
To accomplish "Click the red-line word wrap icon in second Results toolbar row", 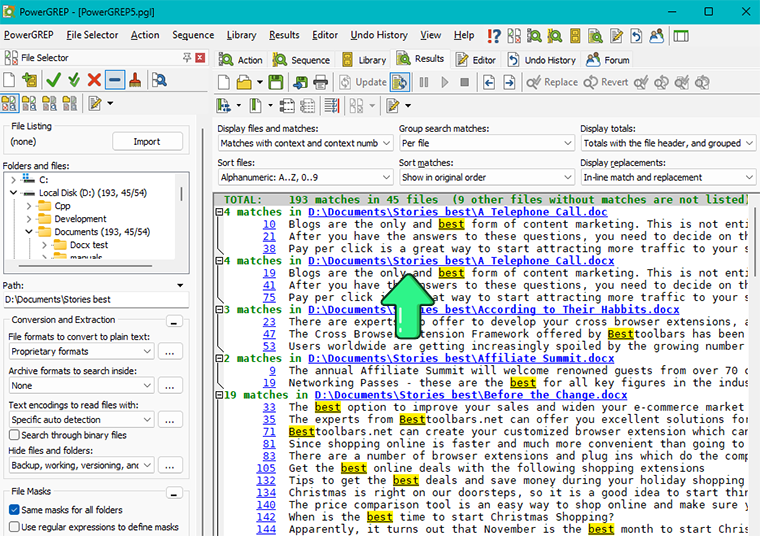I will coord(332,106).
